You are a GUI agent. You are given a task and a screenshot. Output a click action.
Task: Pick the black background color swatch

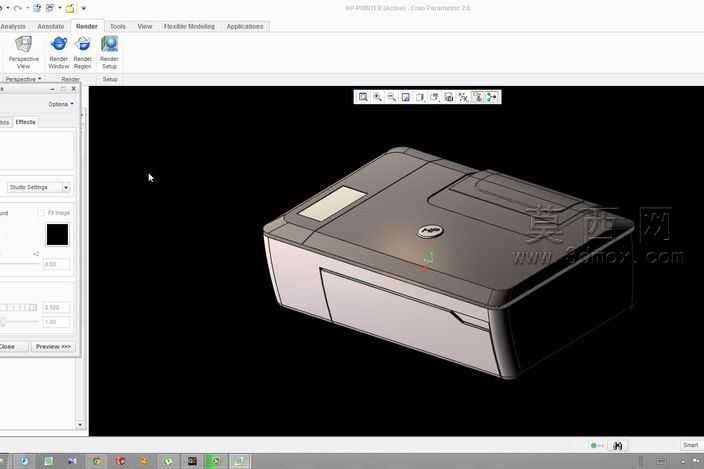click(57, 235)
